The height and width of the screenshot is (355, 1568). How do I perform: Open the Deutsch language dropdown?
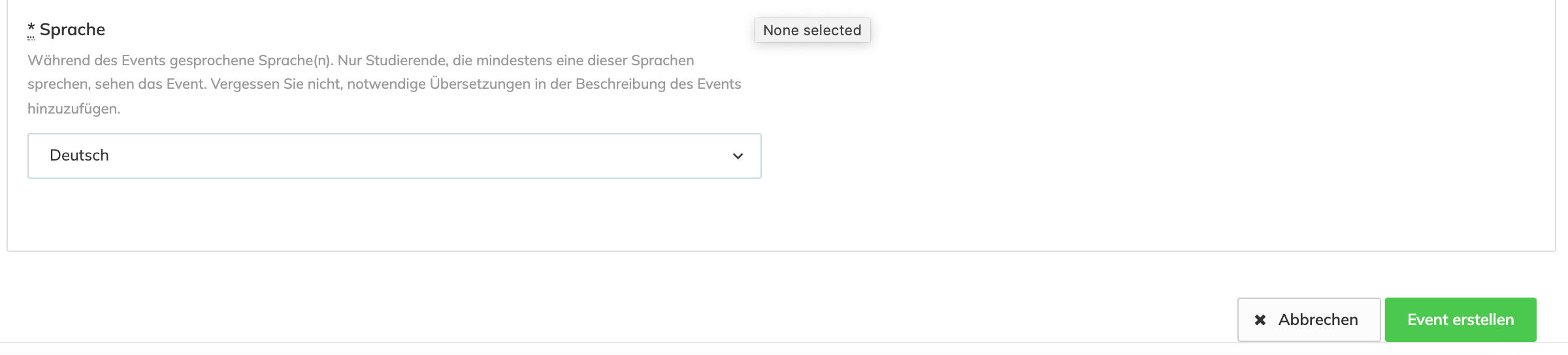[x=394, y=156]
